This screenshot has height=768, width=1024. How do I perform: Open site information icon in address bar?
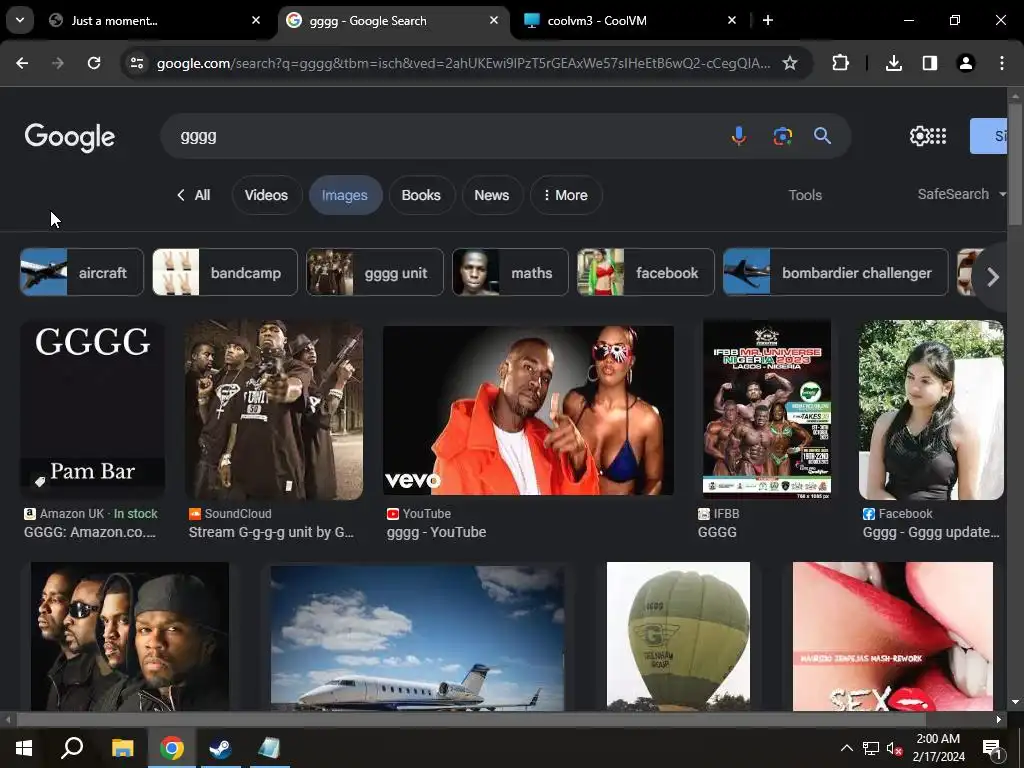(x=137, y=63)
